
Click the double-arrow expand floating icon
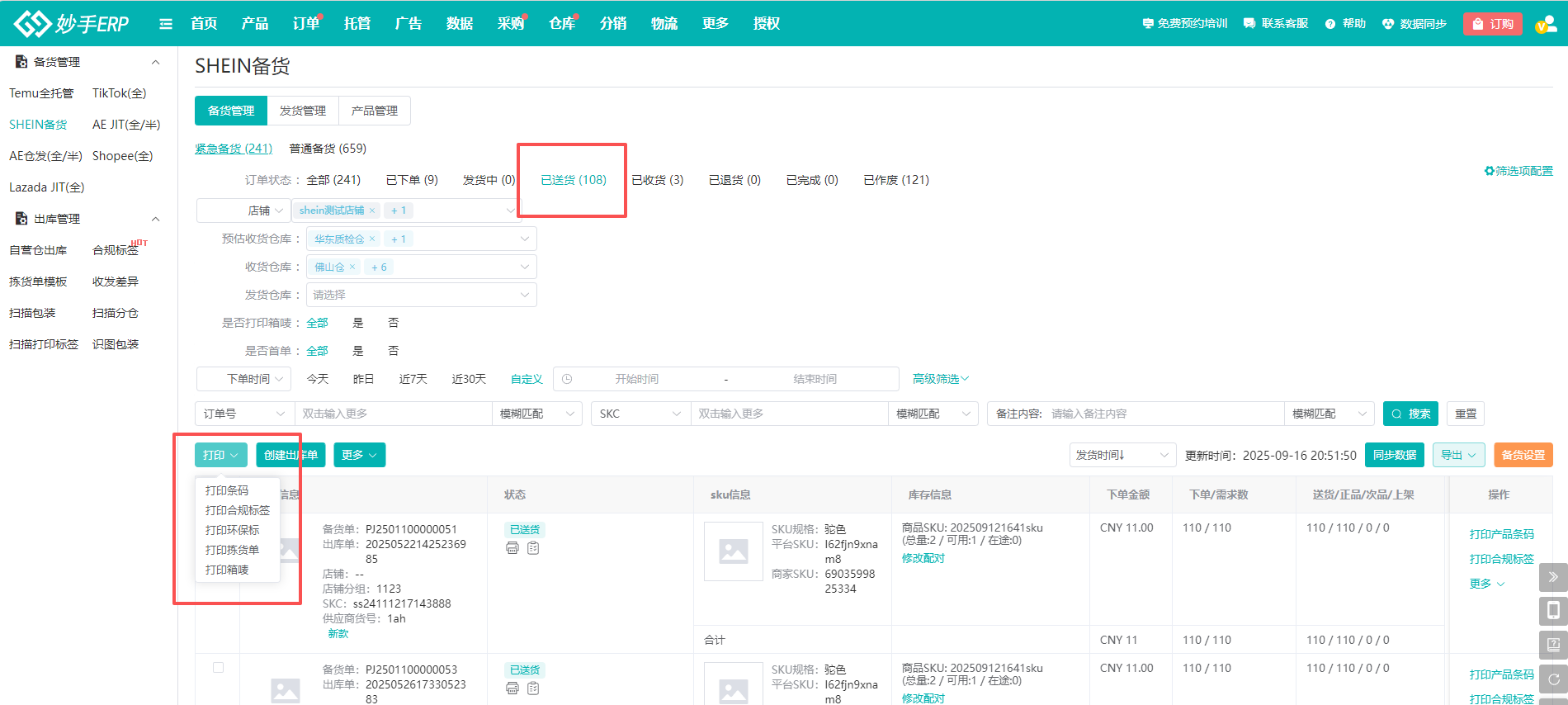tap(1553, 577)
